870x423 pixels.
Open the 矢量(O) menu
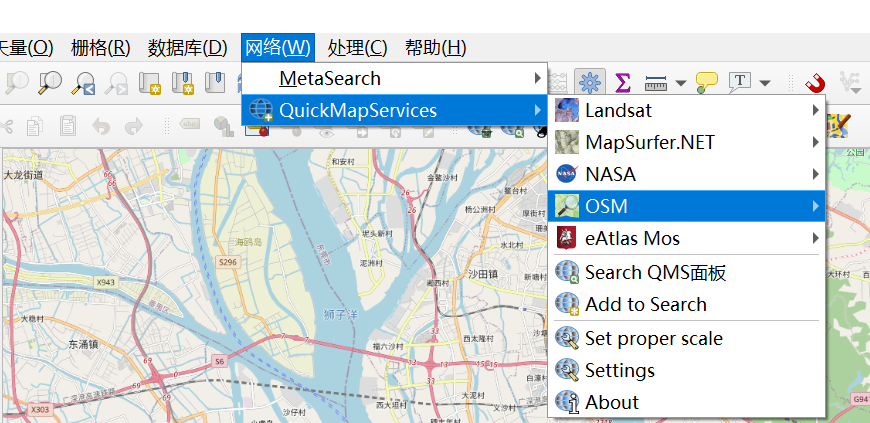click(26, 48)
